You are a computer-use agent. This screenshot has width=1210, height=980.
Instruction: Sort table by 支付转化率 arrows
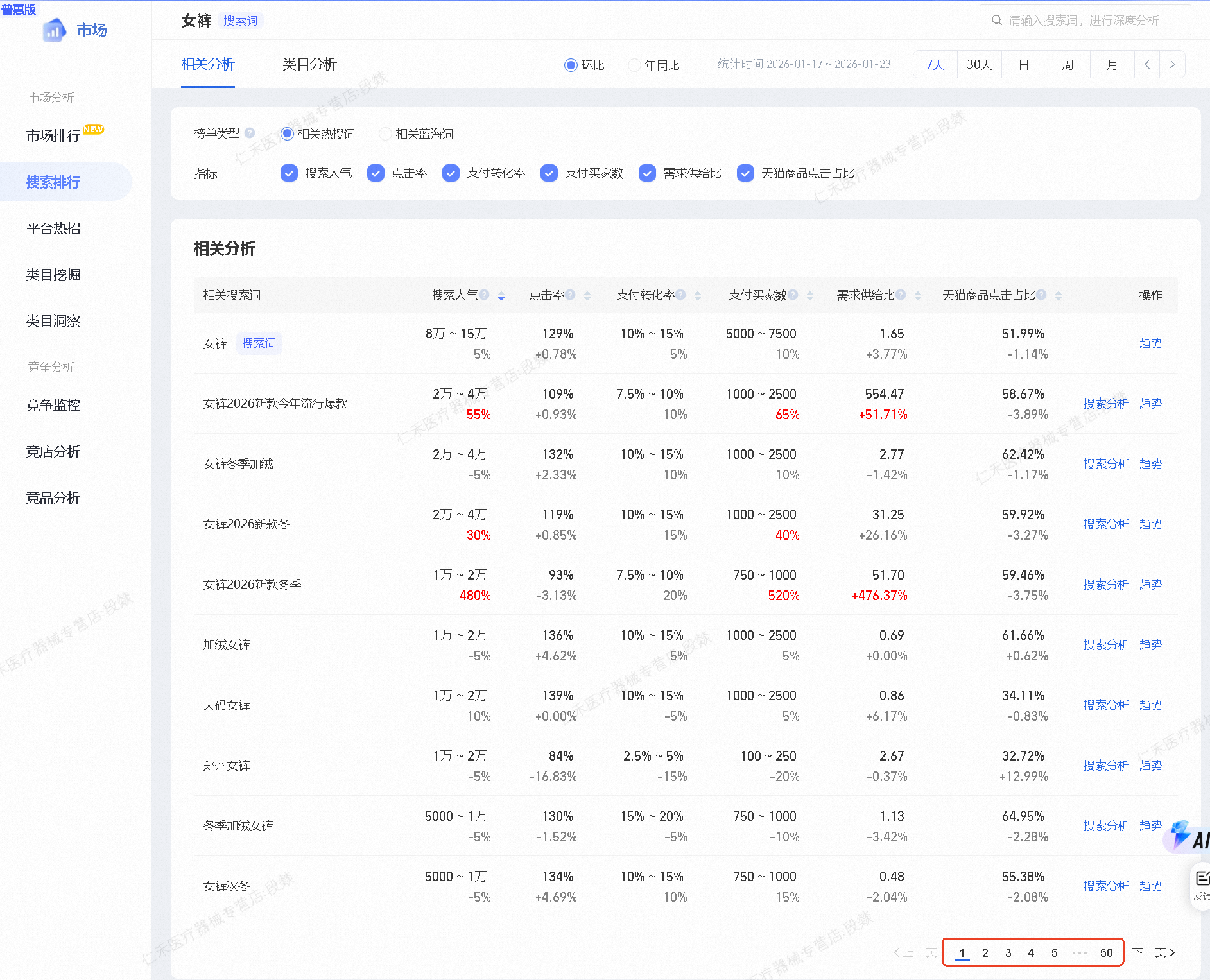[x=698, y=295]
